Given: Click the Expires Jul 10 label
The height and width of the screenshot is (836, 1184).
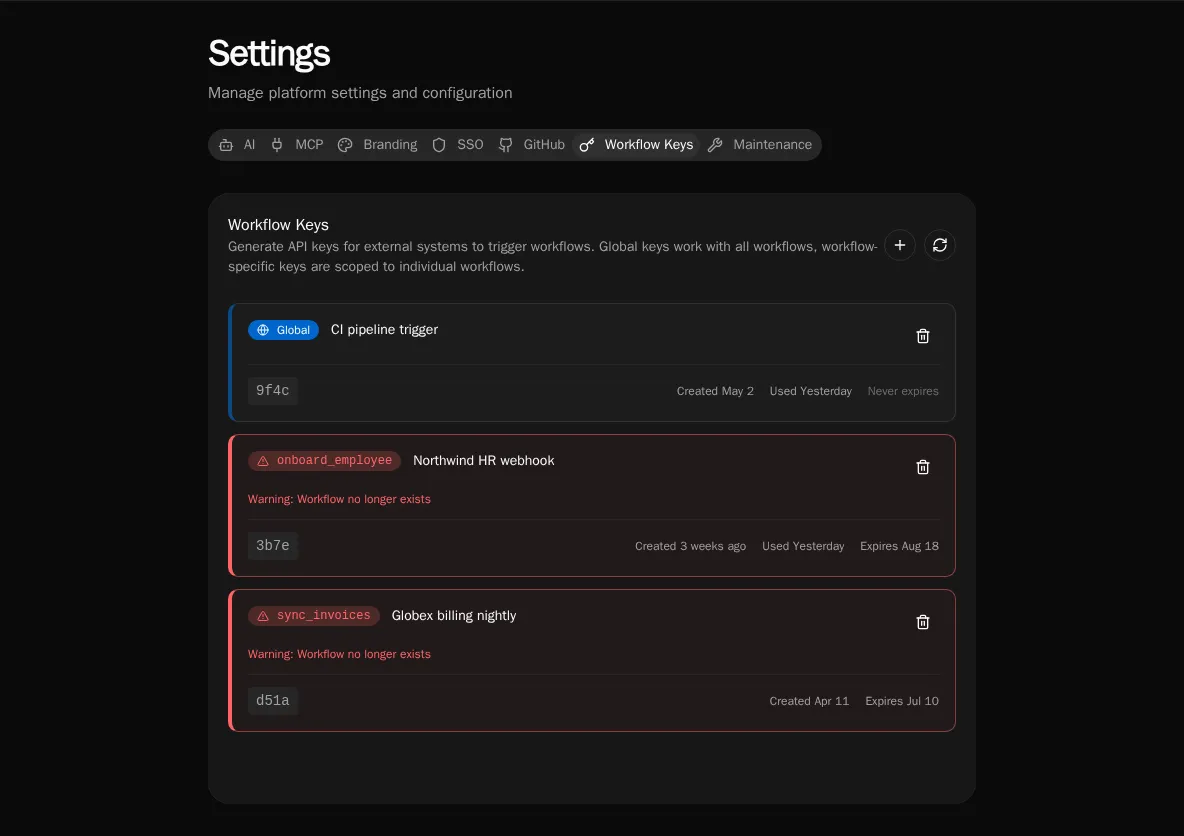Looking at the screenshot, I should (x=902, y=701).
